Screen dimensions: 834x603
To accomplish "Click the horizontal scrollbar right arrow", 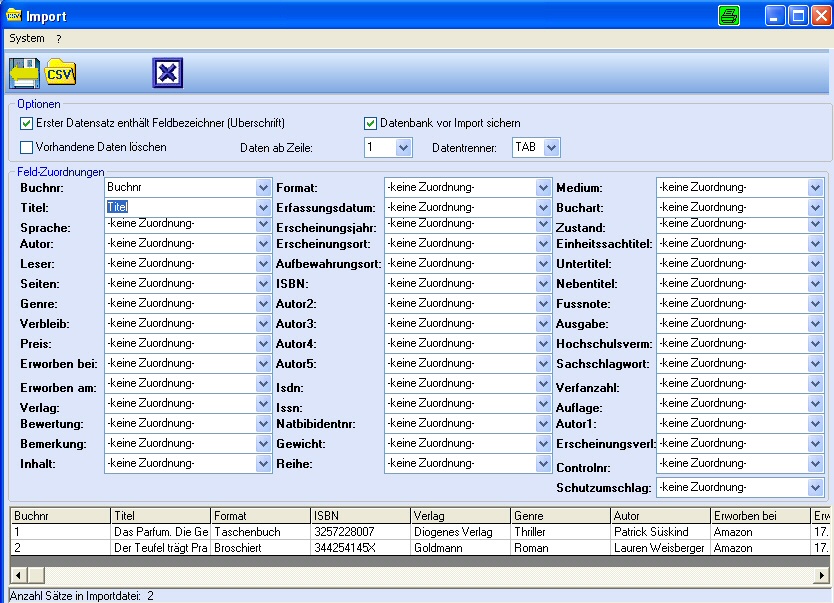I will (821, 575).
